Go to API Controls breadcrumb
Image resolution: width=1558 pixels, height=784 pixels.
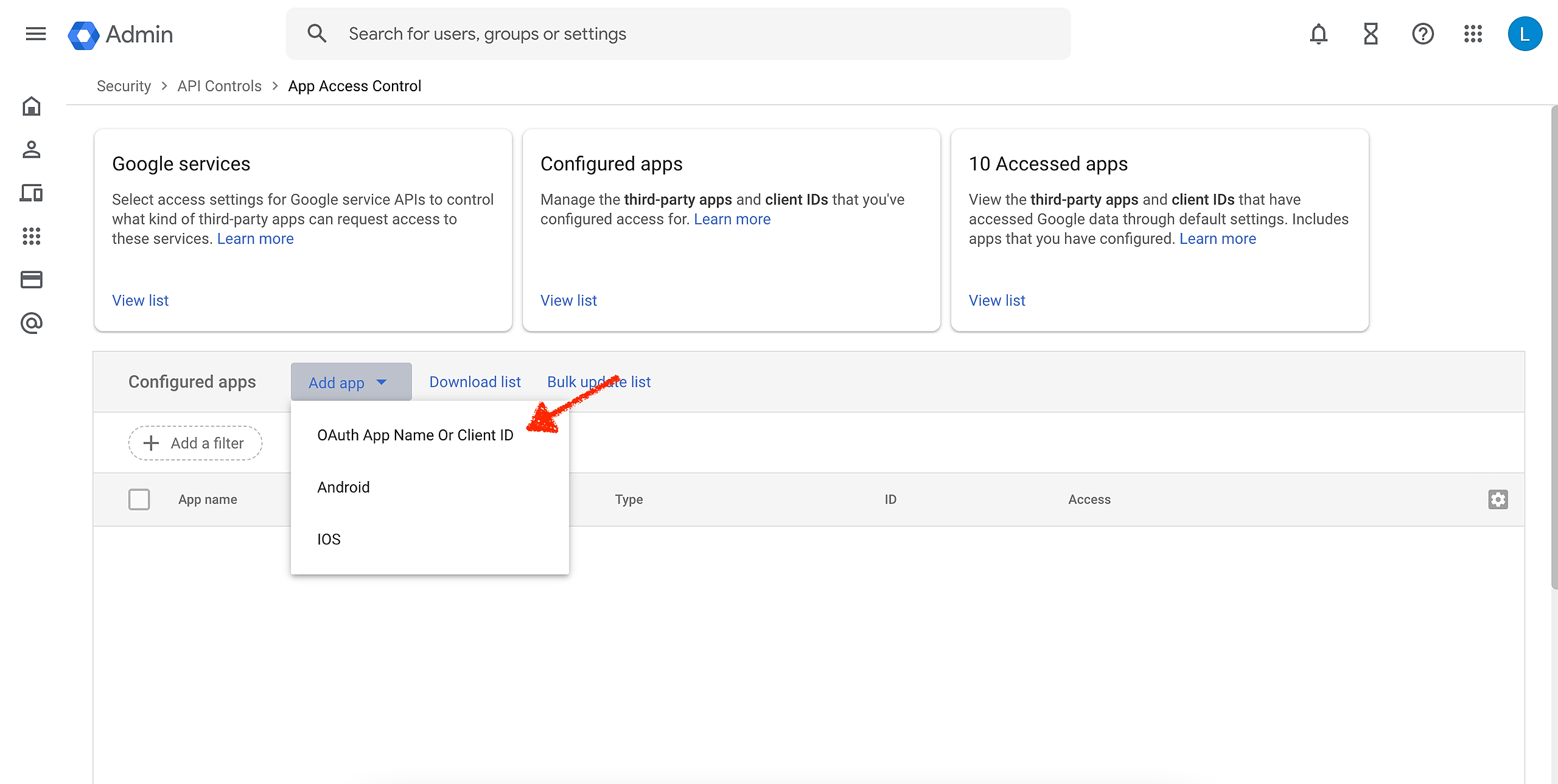point(220,86)
